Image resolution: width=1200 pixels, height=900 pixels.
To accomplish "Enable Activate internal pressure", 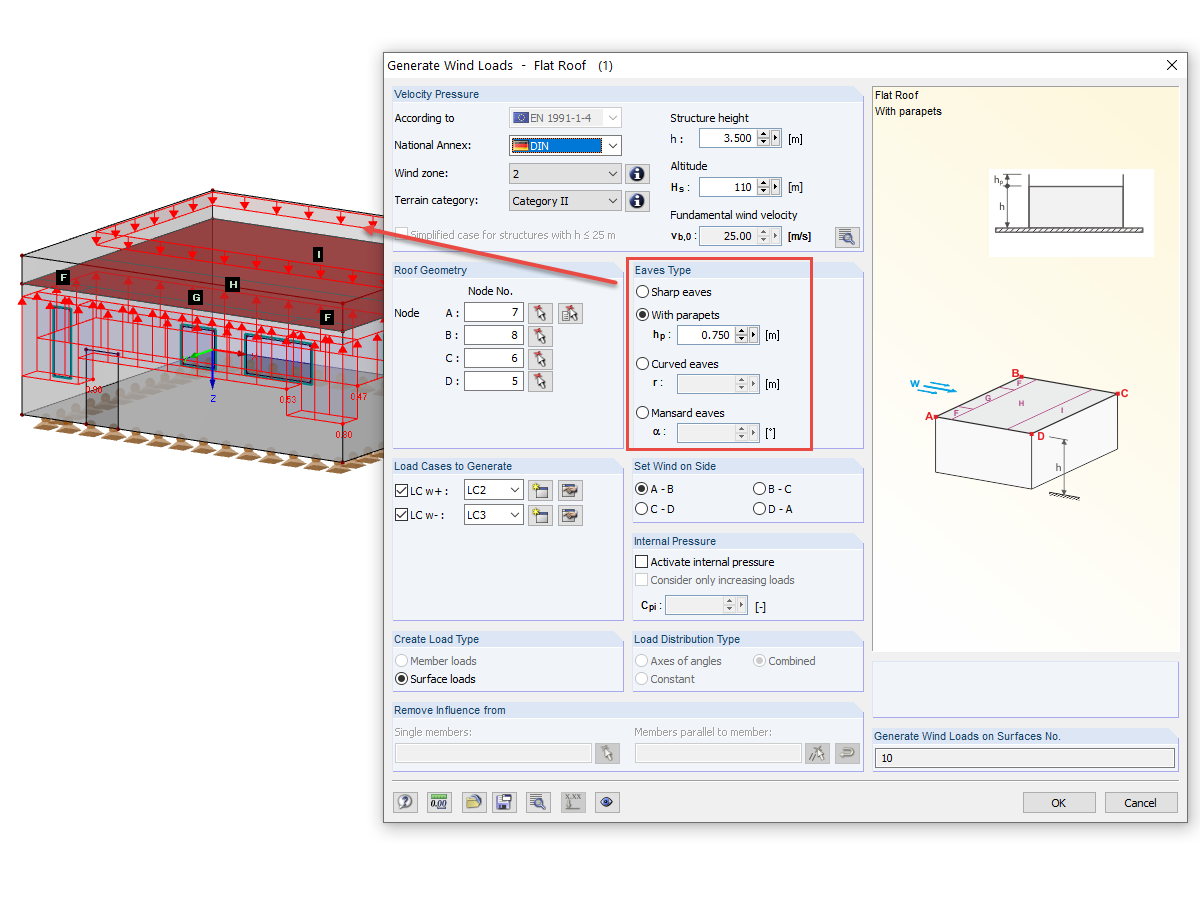I will 640,561.
